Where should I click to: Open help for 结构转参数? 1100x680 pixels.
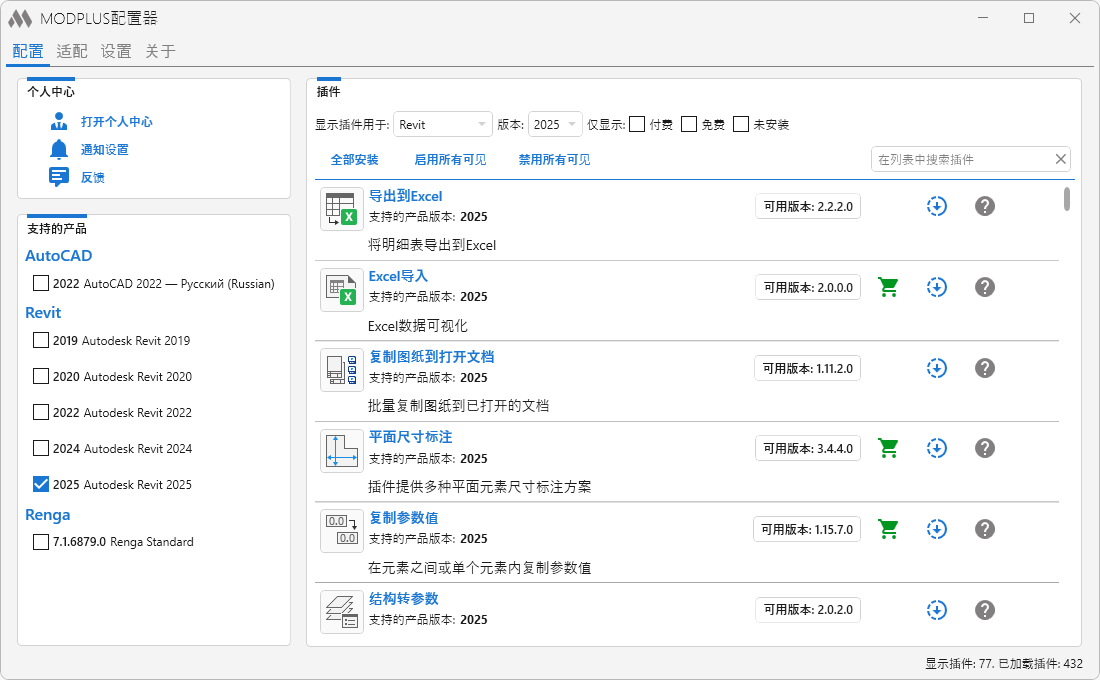point(985,610)
